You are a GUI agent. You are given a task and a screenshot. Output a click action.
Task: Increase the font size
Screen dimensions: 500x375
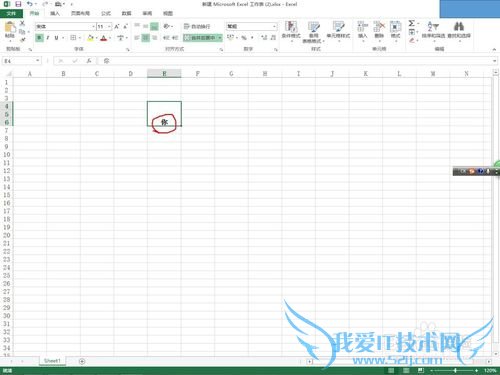117,27
